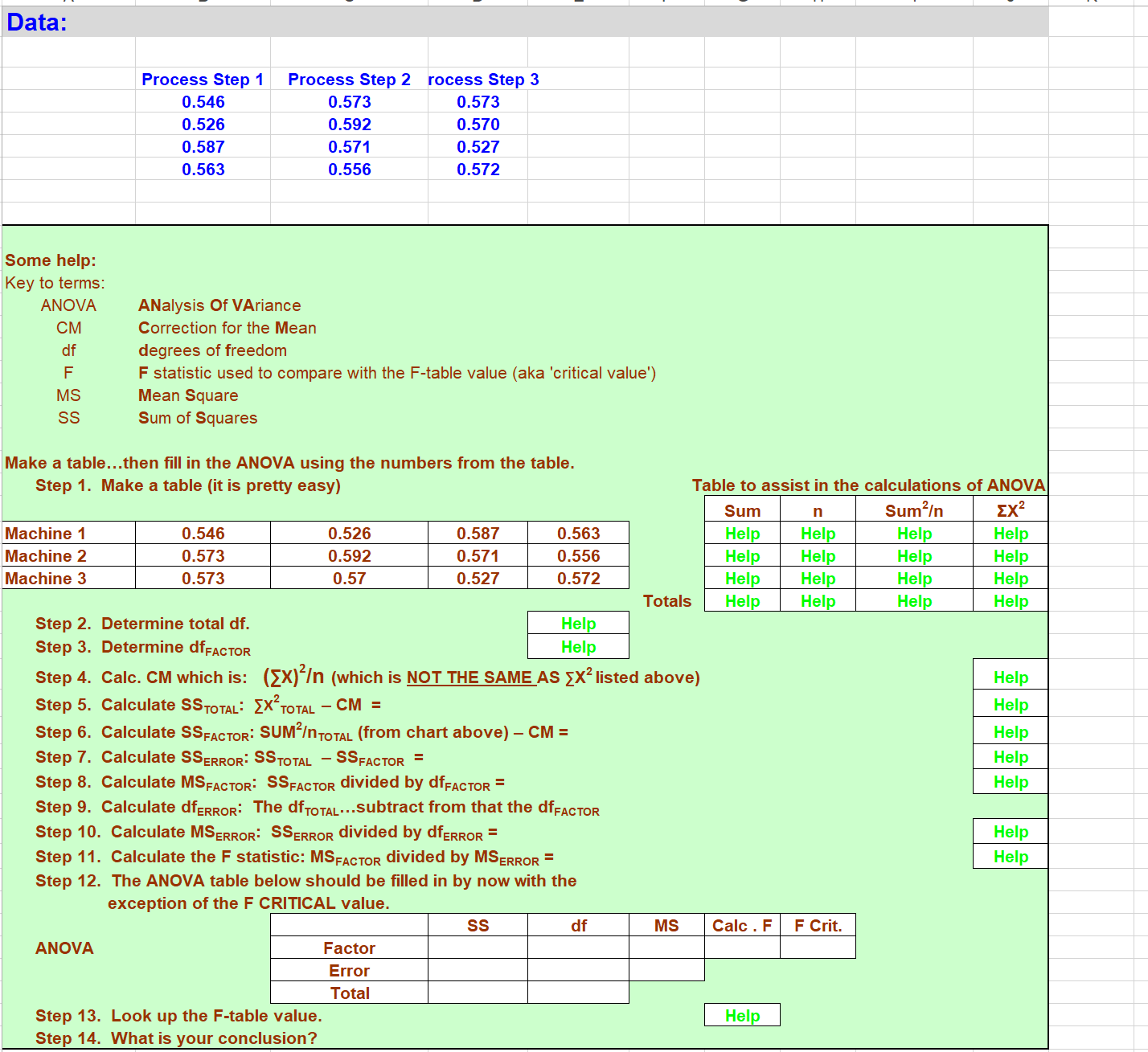The height and width of the screenshot is (1052, 1148).
Task: Click Help for Totals ΣX² value
Action: (1010, 600)
